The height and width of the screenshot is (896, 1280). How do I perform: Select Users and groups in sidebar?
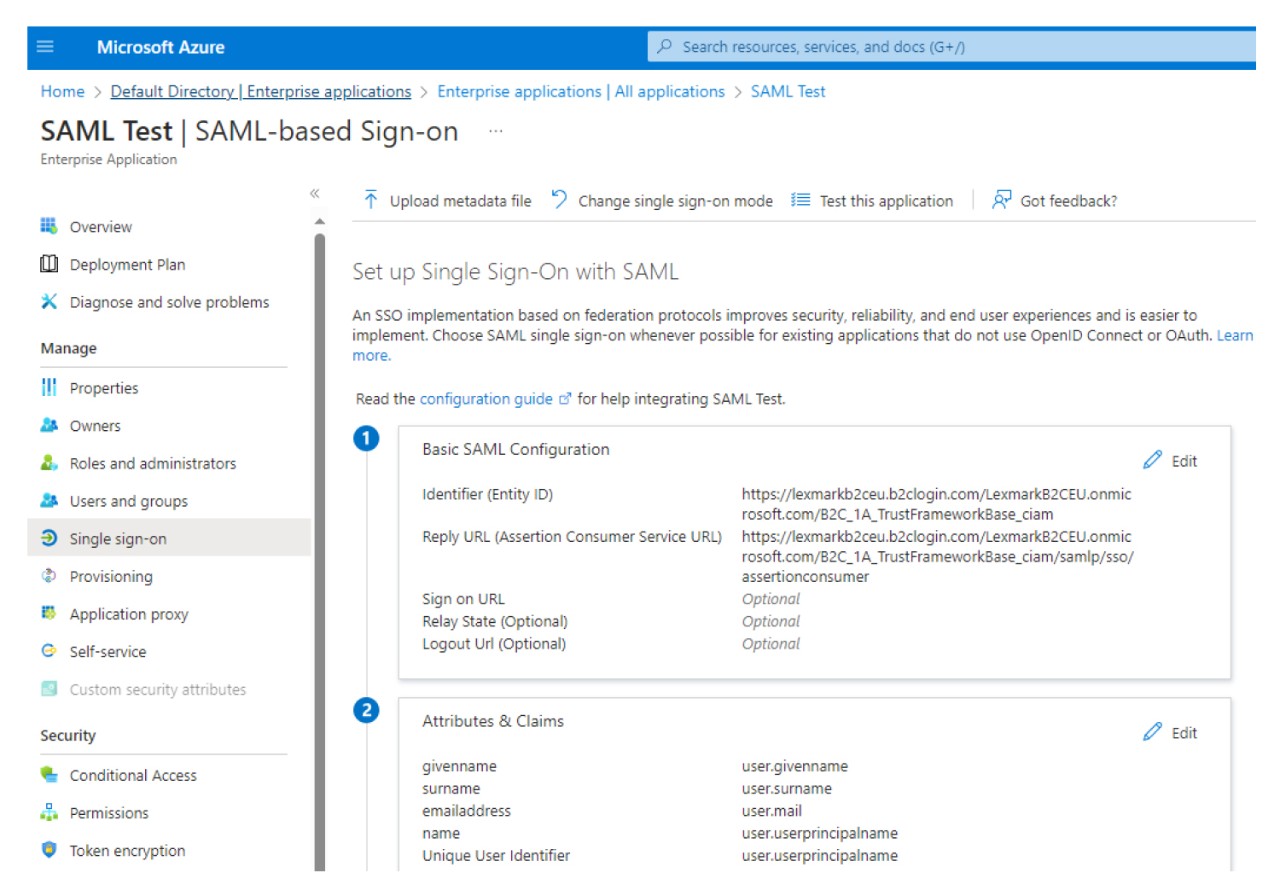coord(128,501)
